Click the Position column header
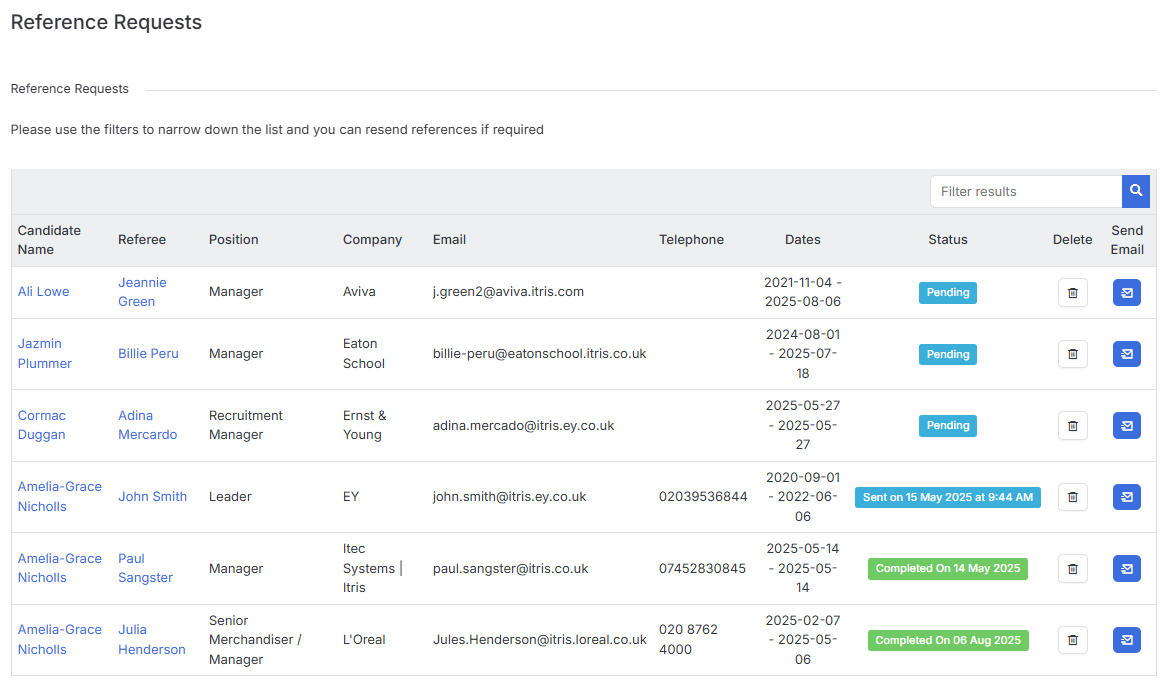This screenshot has width=1171, height=696. pyautogui.click(x=234, y=240)
